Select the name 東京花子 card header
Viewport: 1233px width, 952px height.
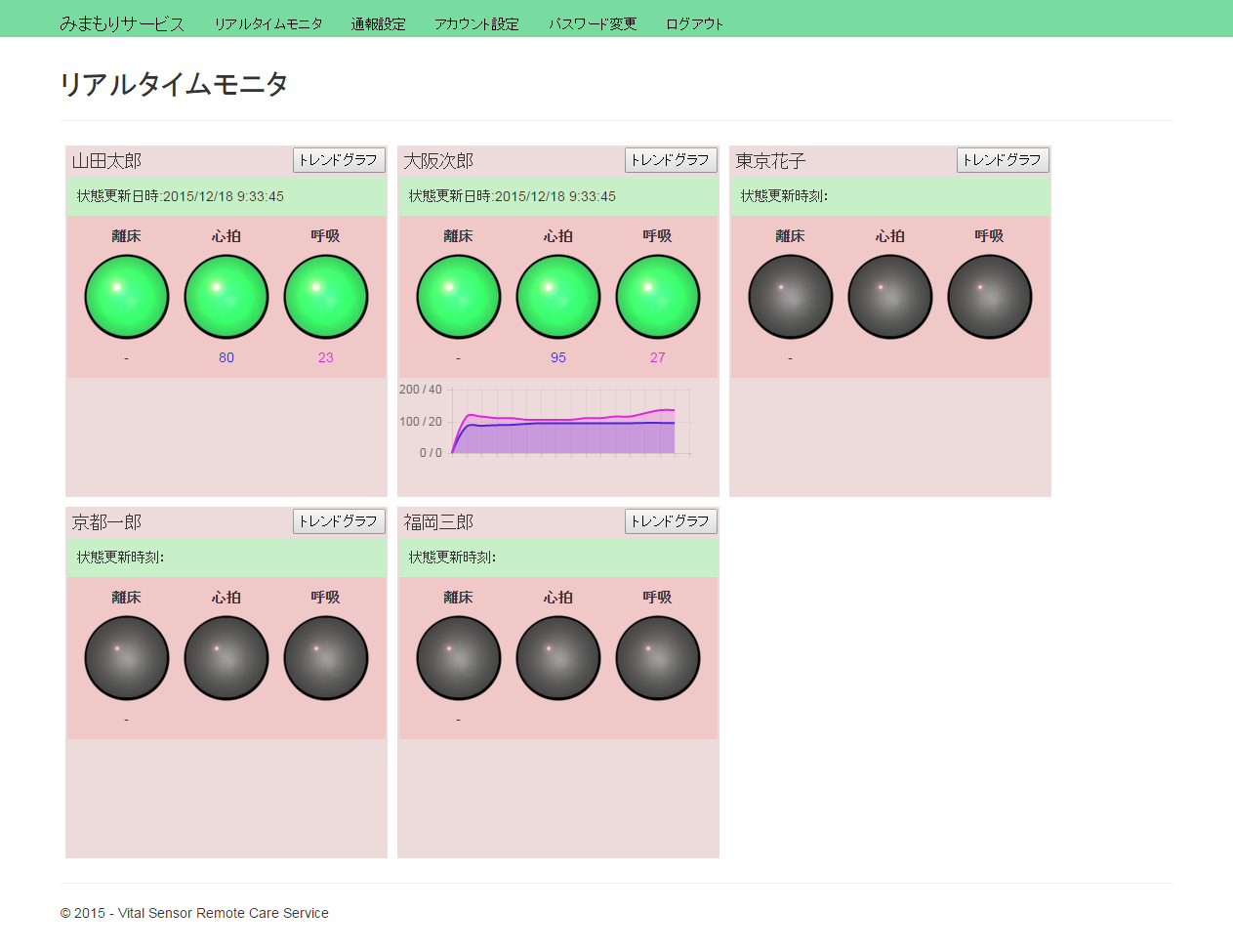[x=771, y=161]
